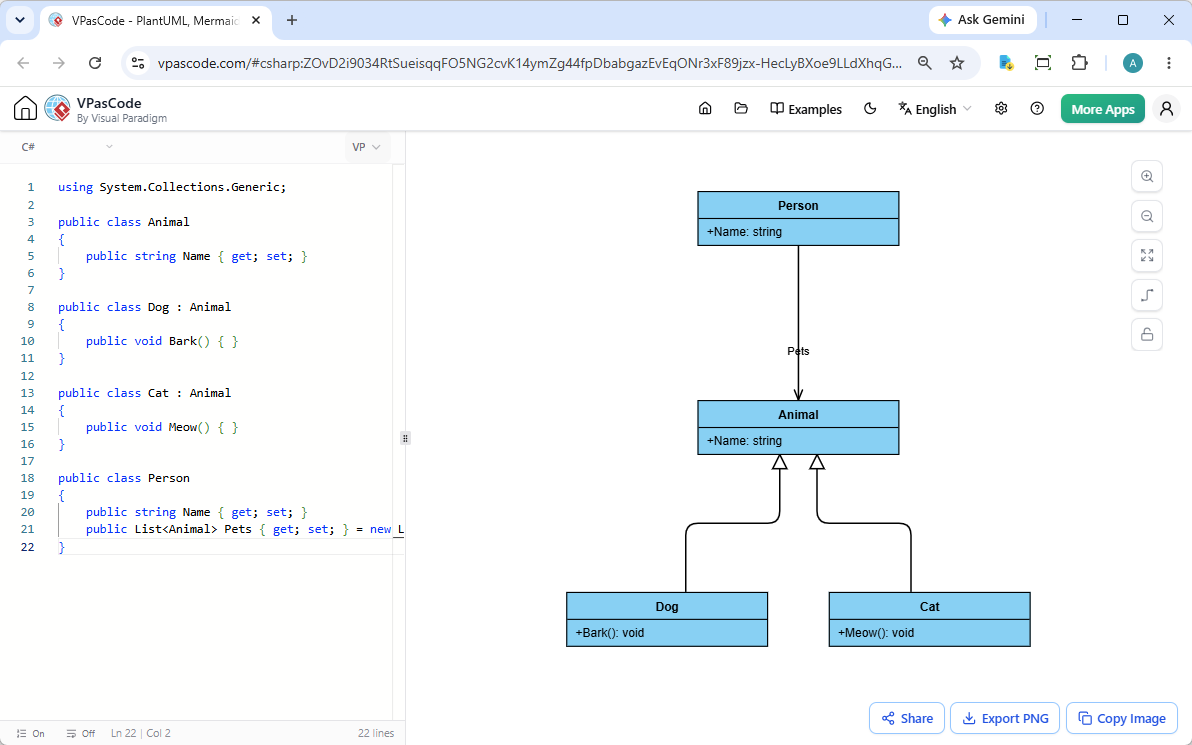Image resolution: width=1192 pixels, height=745 pixels.
Task: Click 'public class Dog : Animal' code line
Action: 144,307
